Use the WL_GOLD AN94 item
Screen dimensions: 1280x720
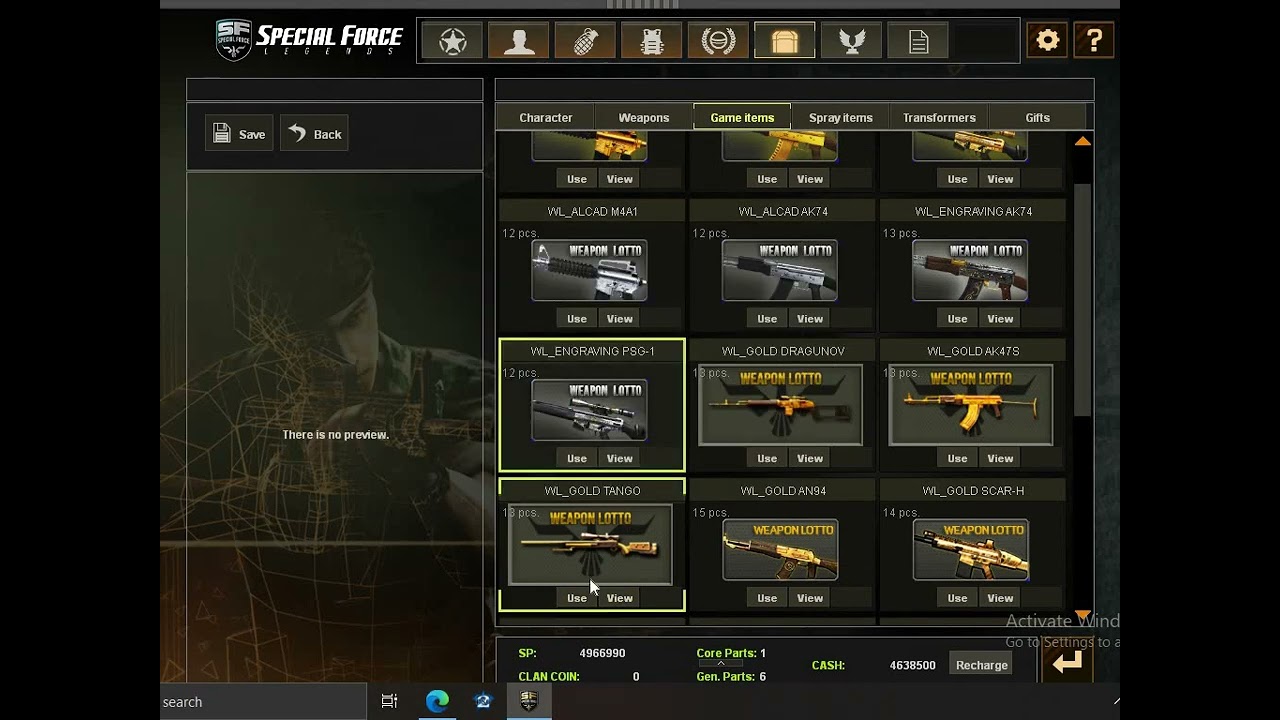tap(767, 598)
